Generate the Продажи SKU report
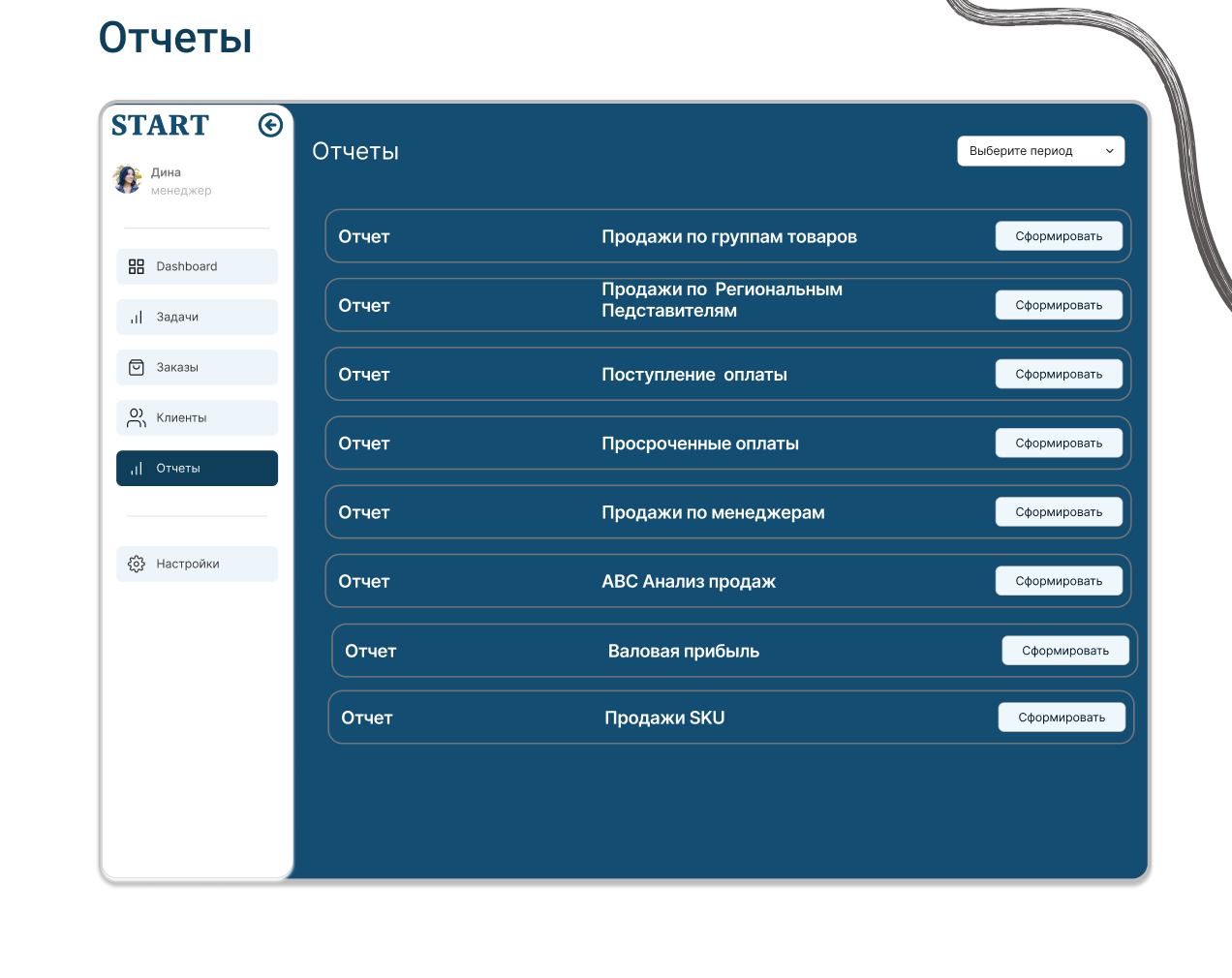The image size is (1232, 978). [1062, 718]
